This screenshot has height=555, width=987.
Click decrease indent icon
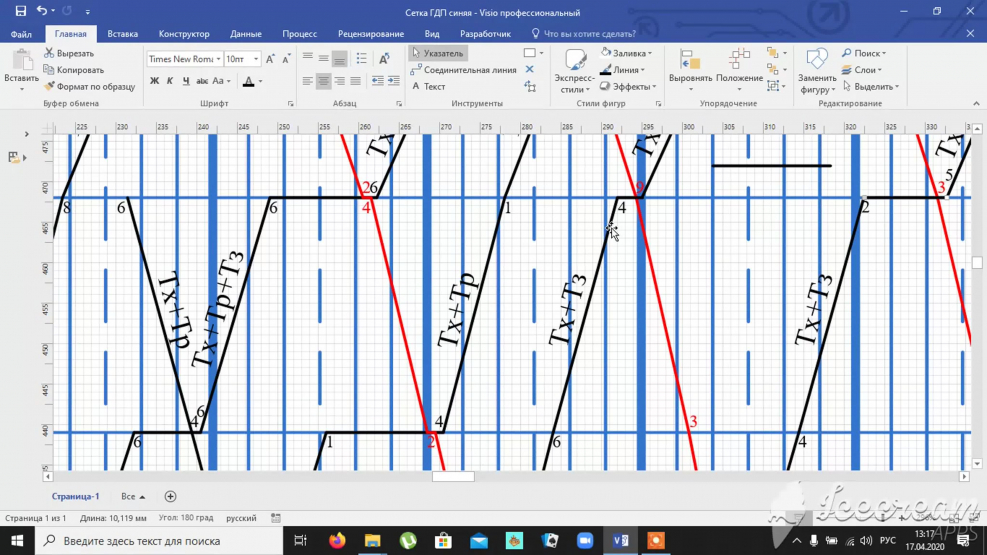pos(377,81)
